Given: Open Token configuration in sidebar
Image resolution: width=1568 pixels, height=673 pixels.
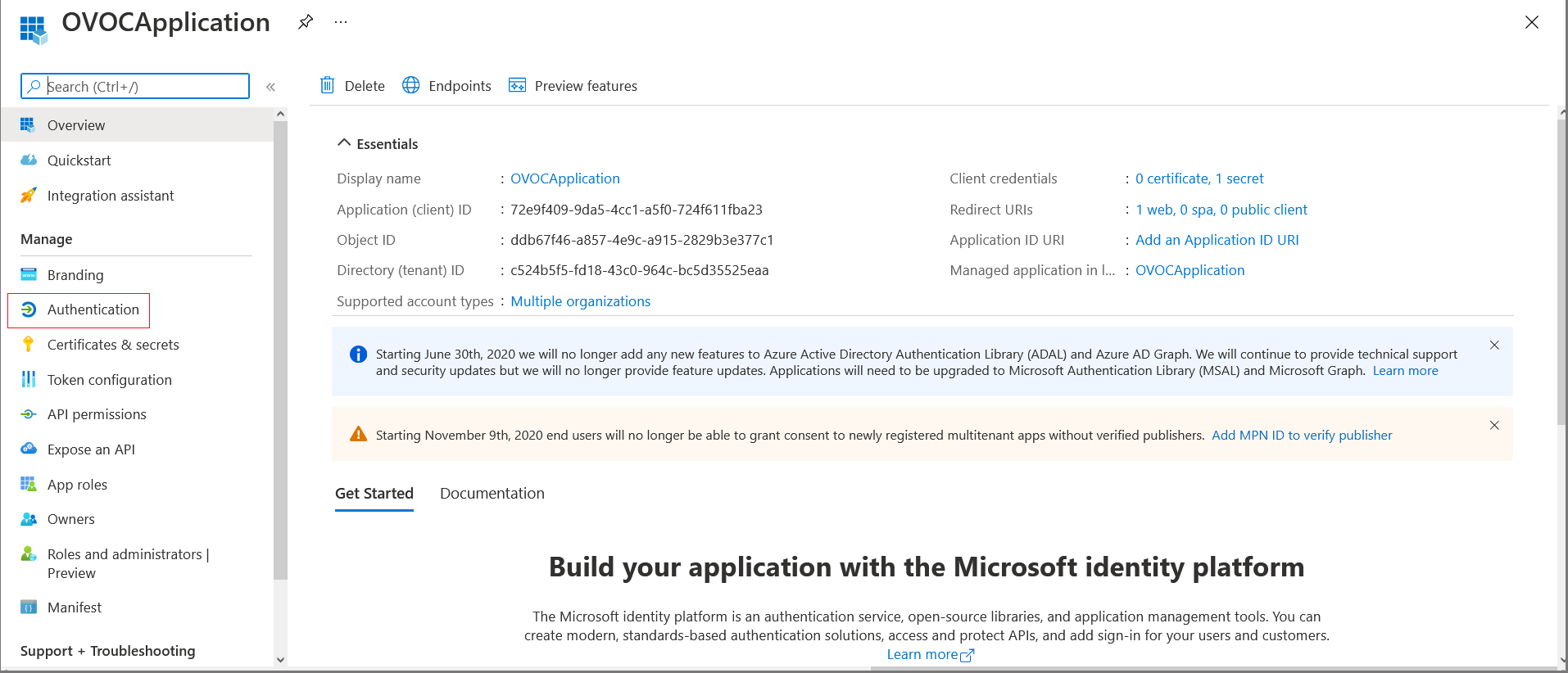Looking at the screenshot, I should [x=109, y=380].
